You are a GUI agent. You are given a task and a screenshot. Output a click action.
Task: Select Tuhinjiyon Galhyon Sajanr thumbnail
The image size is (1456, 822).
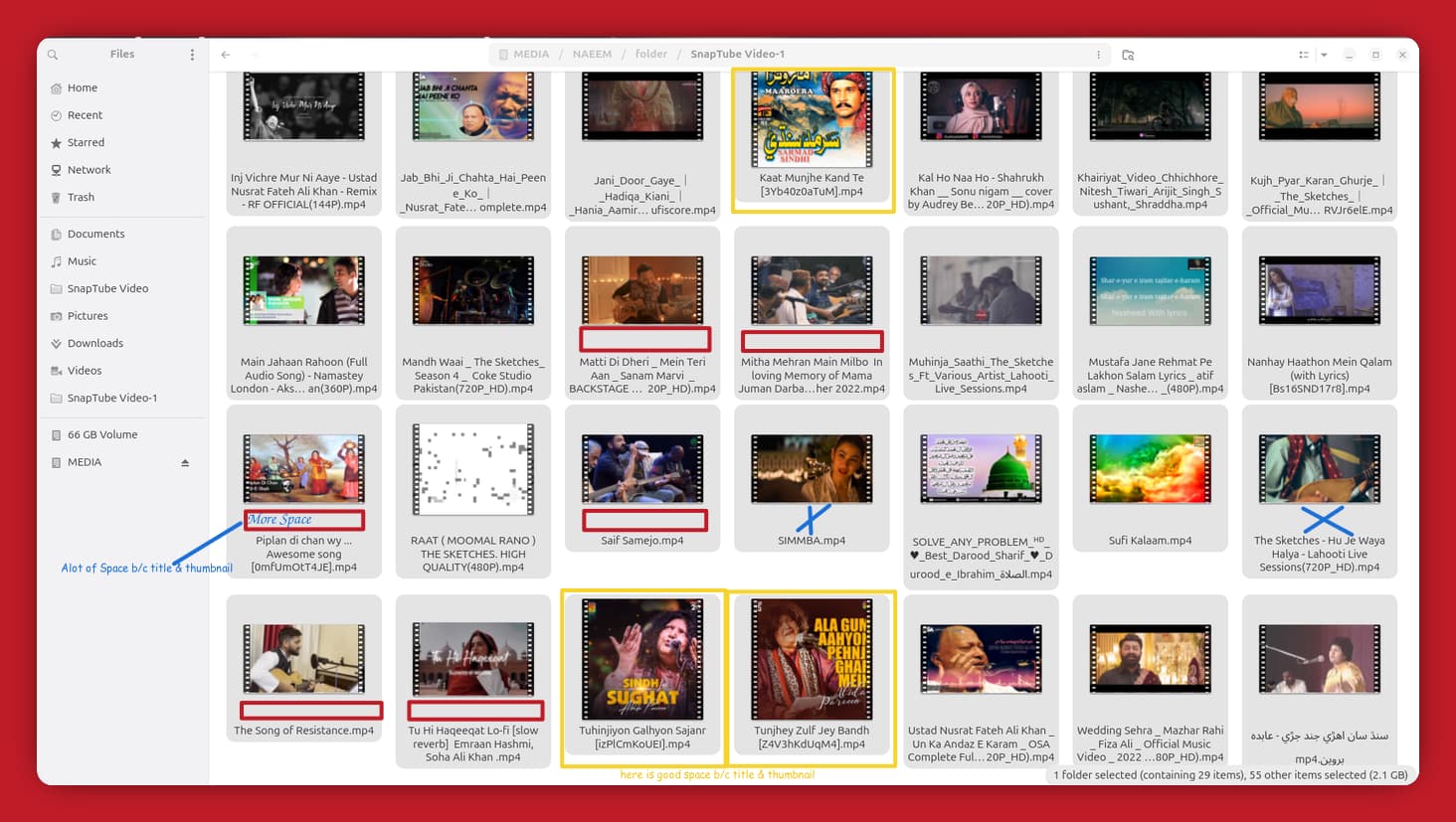coord(642,659)
